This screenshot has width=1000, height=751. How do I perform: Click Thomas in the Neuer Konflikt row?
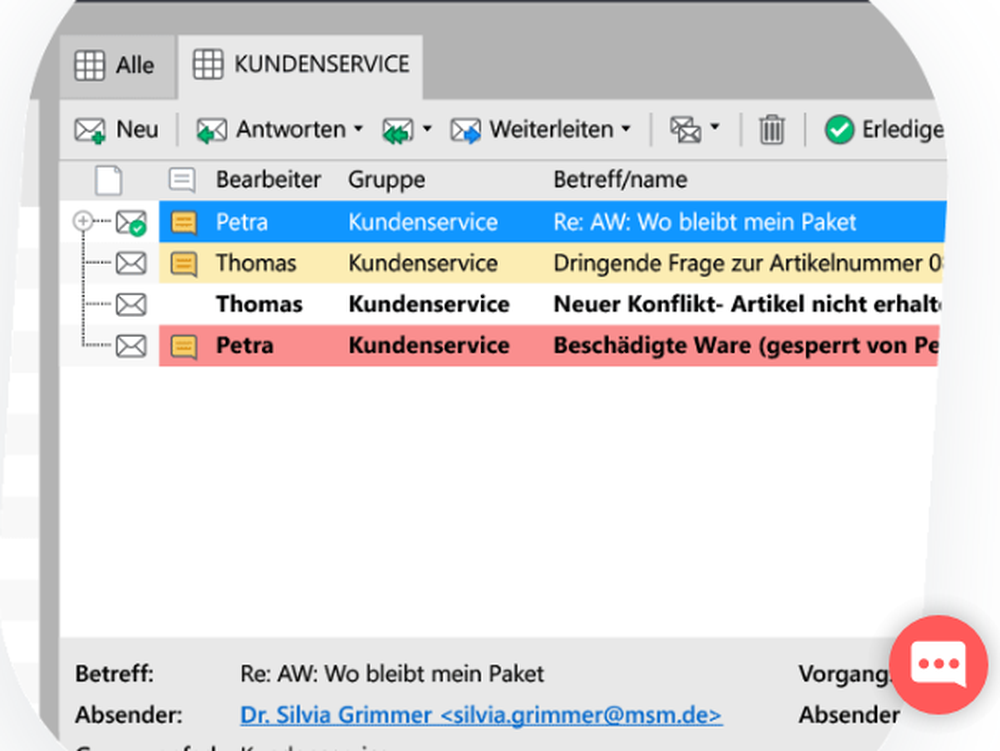coord(259,304)
